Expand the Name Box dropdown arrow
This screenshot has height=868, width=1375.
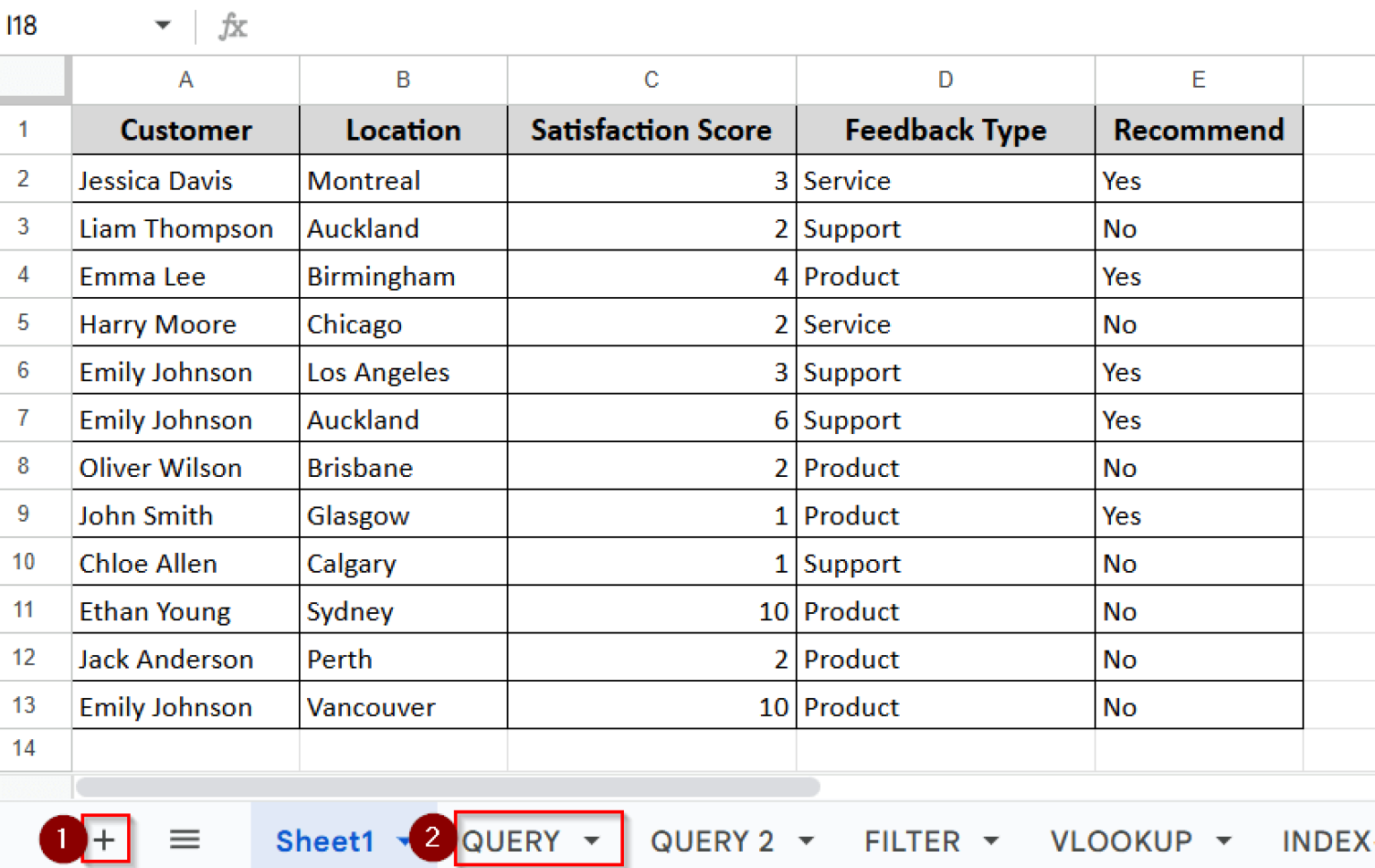point(163,25)
